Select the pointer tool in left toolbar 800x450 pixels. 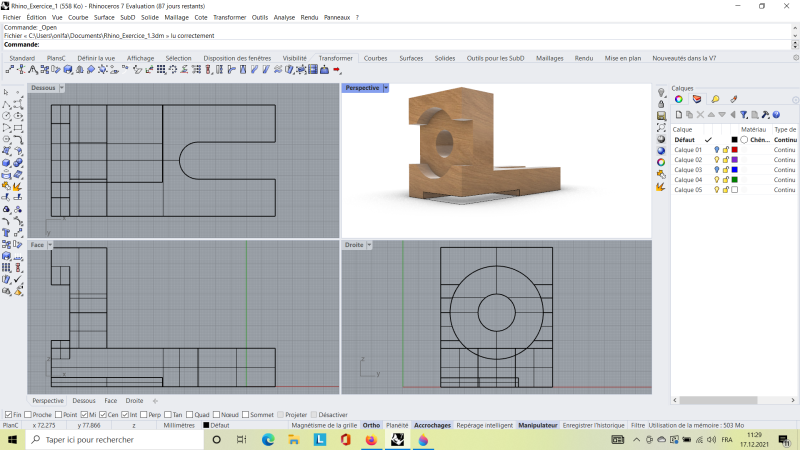pyautogui.click(x=7, y=92)
